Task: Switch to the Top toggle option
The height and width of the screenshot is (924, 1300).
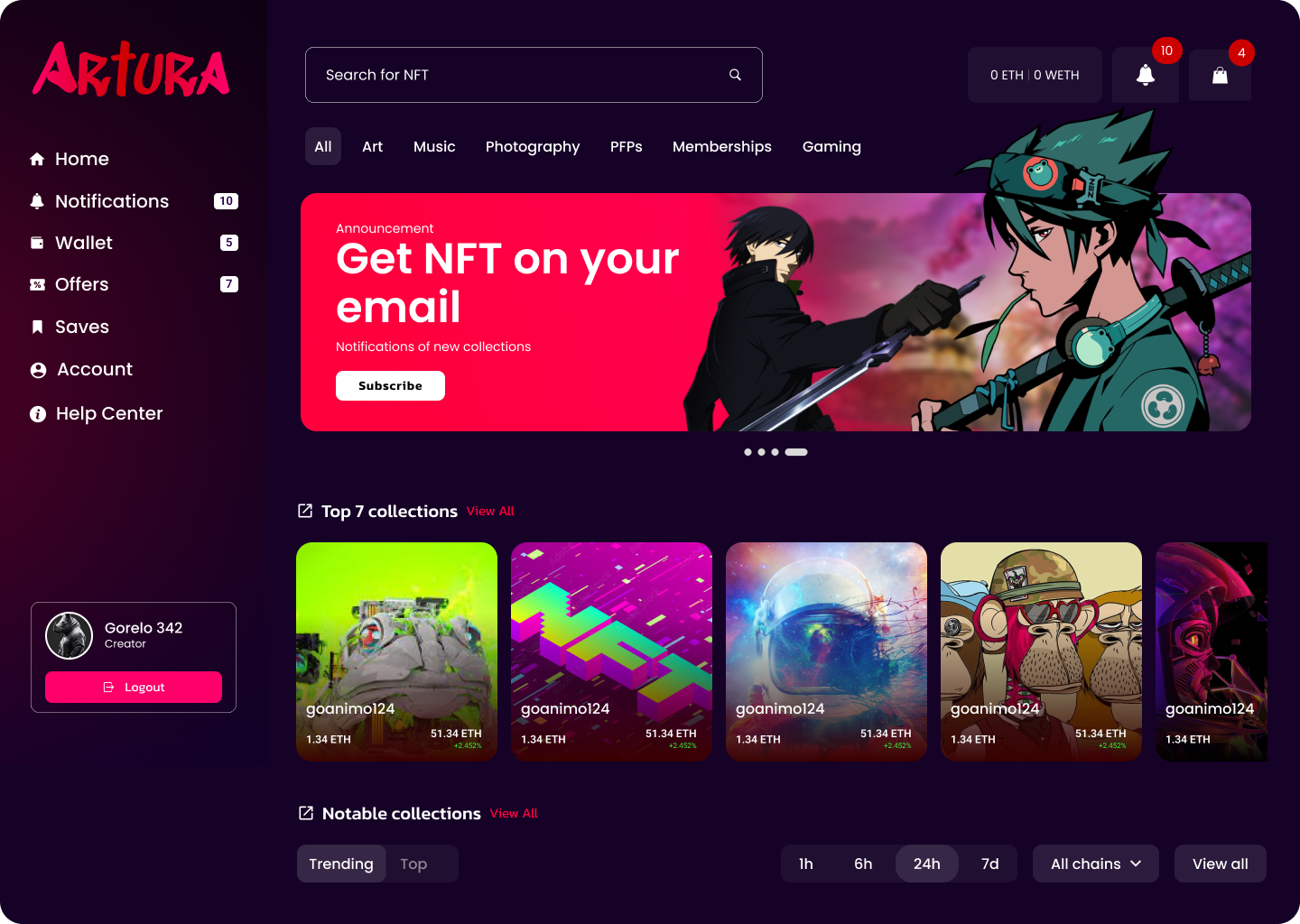Action: tap(413, 864)
